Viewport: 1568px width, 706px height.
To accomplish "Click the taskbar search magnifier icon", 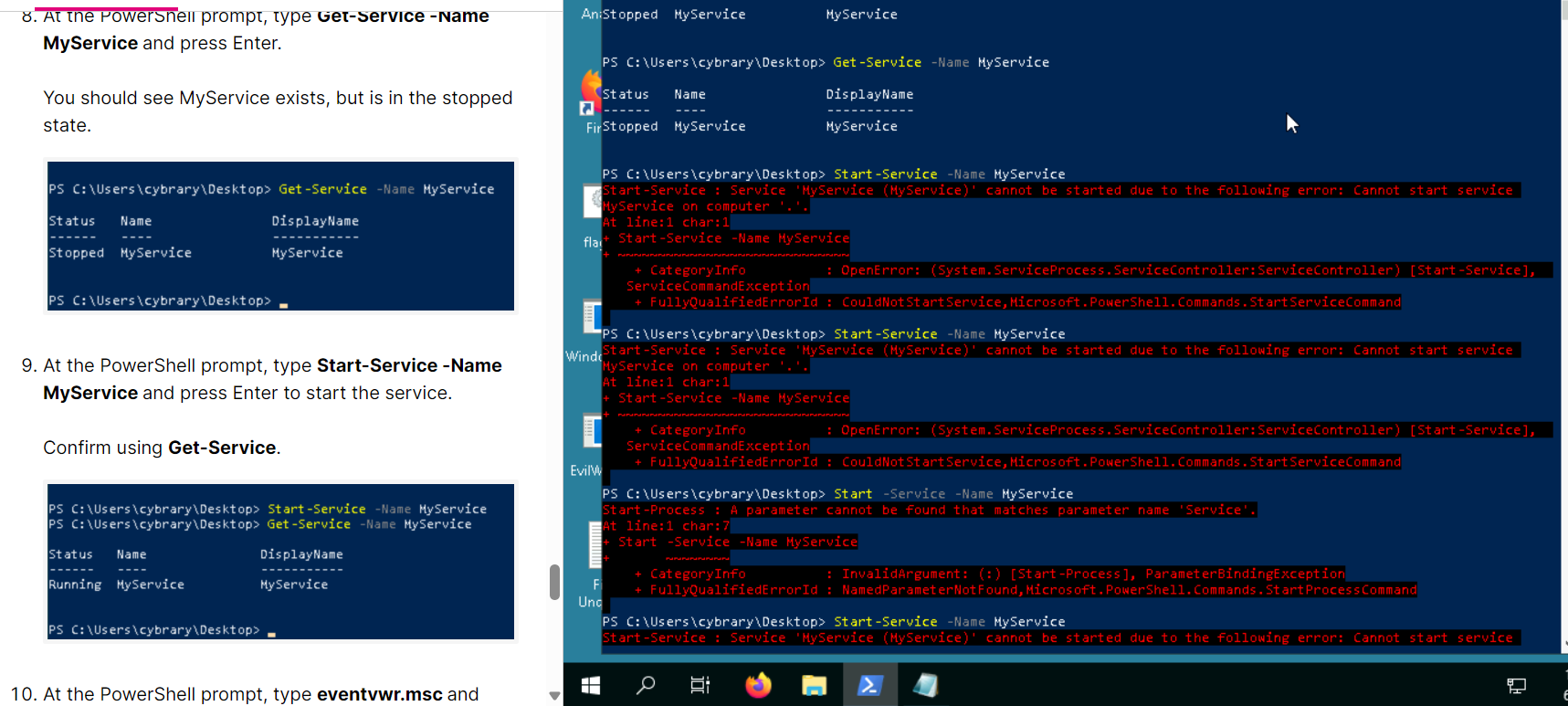I will coord(646,685).
